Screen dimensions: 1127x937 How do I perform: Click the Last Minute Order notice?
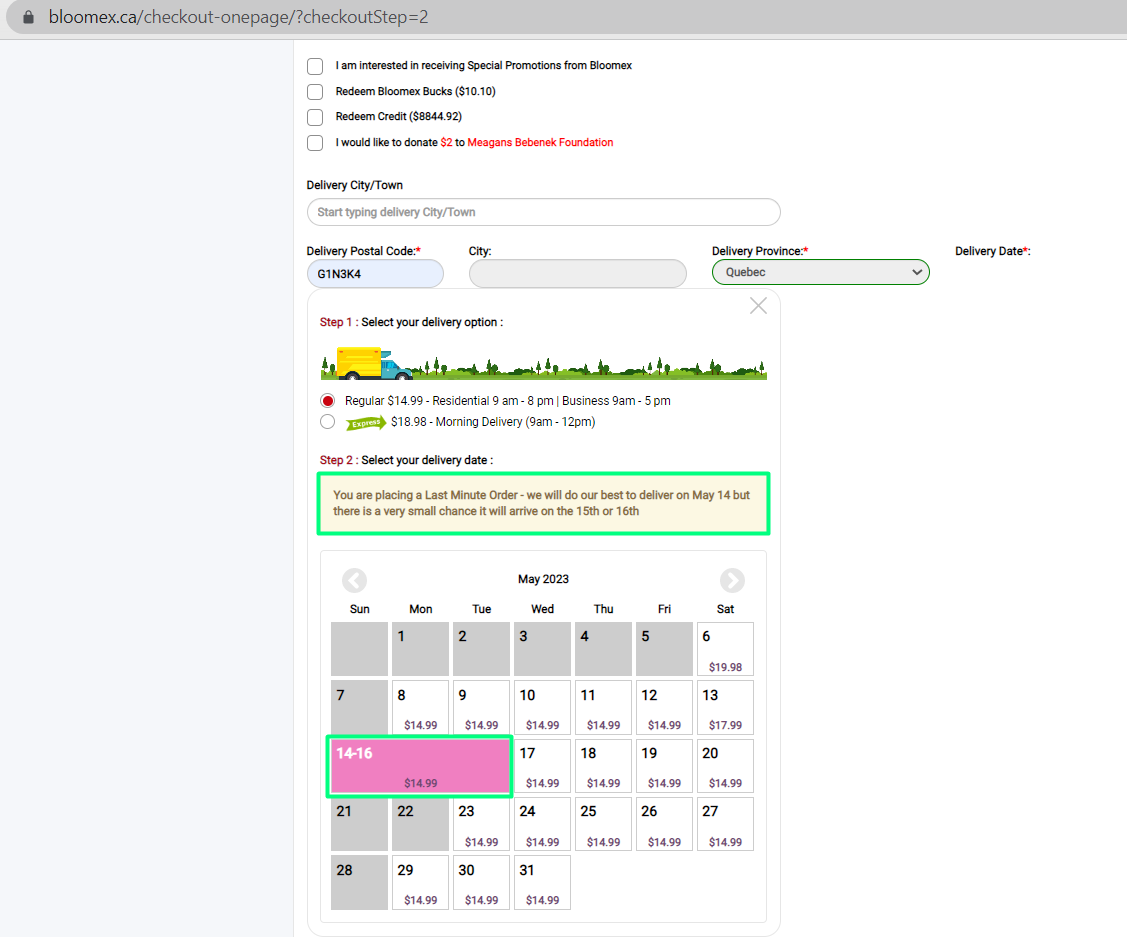(x=543, y=503)
